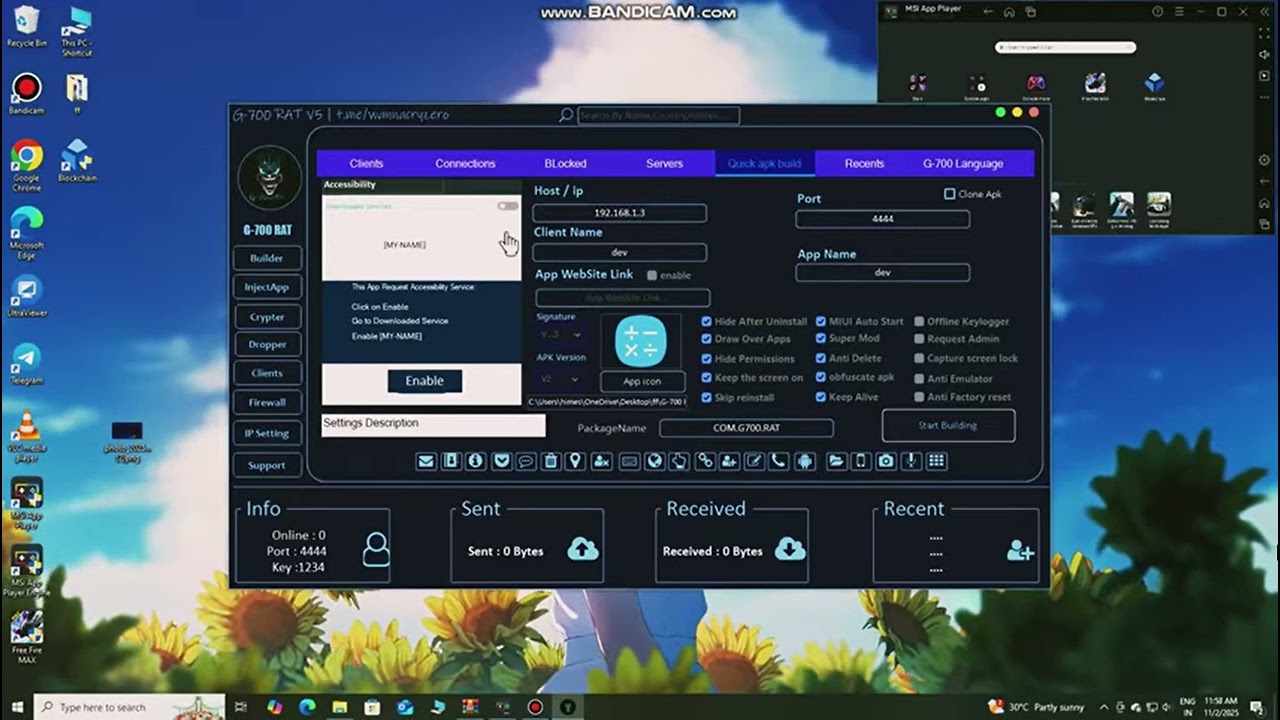Click IP Setting in left sidebar
1280x720 pixels.
[x=267, y=433]
